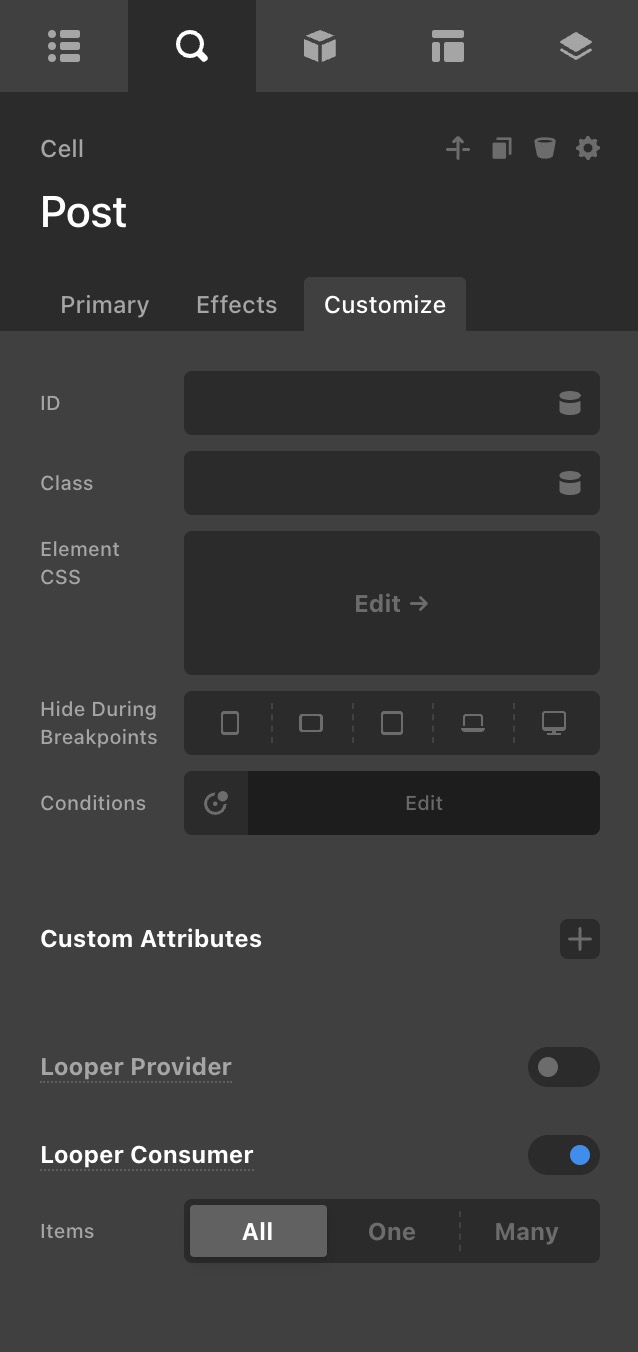Screen dimensions: 638x1352
Task: Disable the Looper Consumer toggle
Action: [x=563, y=1155]
